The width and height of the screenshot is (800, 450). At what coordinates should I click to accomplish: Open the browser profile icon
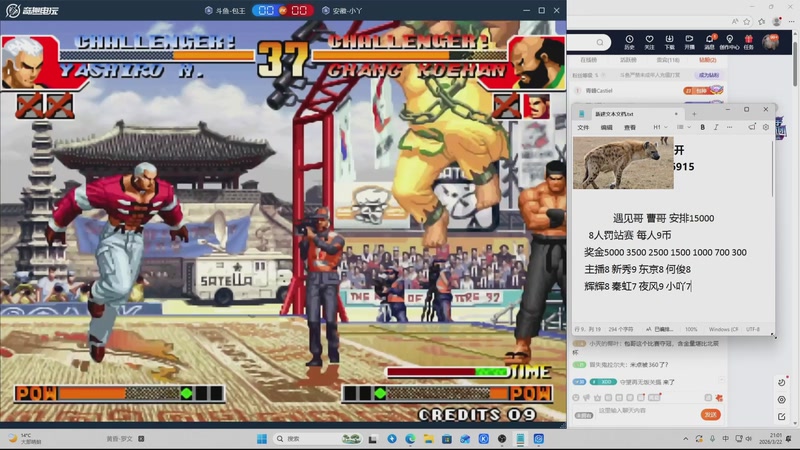(777, 21)
